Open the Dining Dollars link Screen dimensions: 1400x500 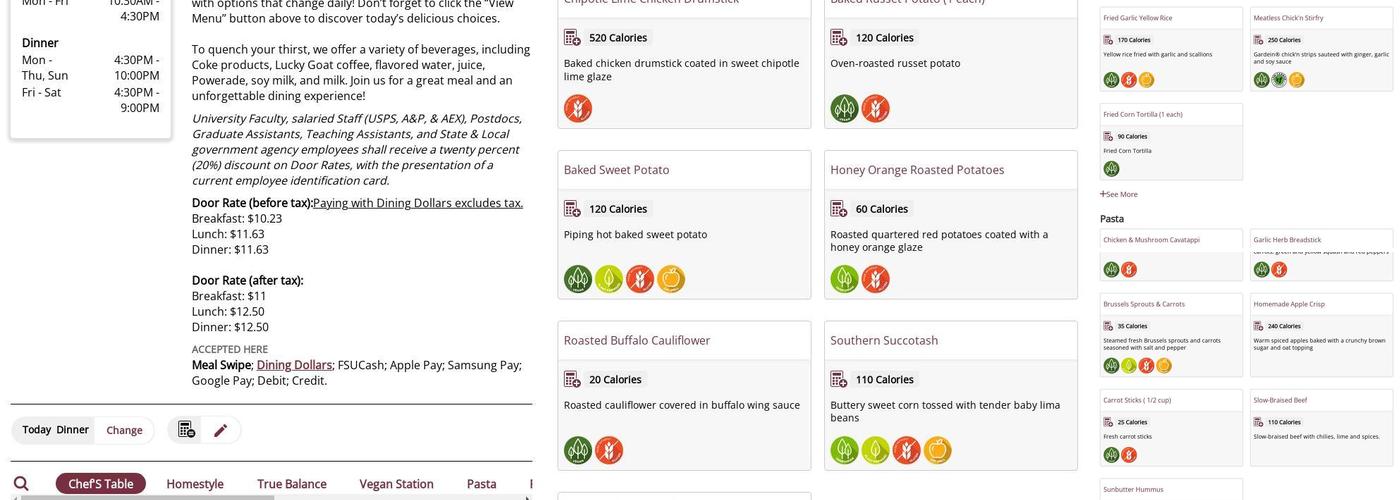[294, 365]
